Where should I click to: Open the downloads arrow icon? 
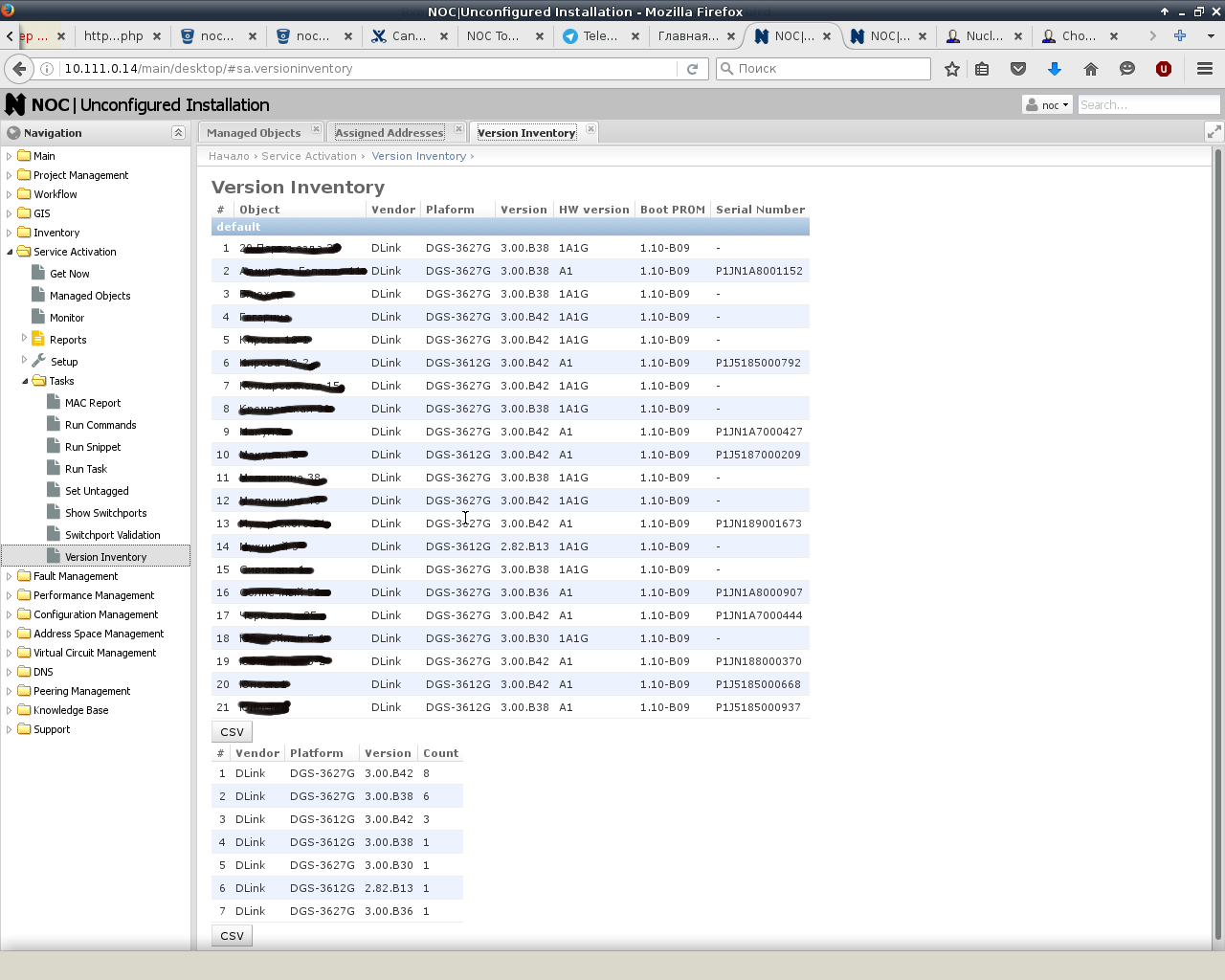(1055, 69)
